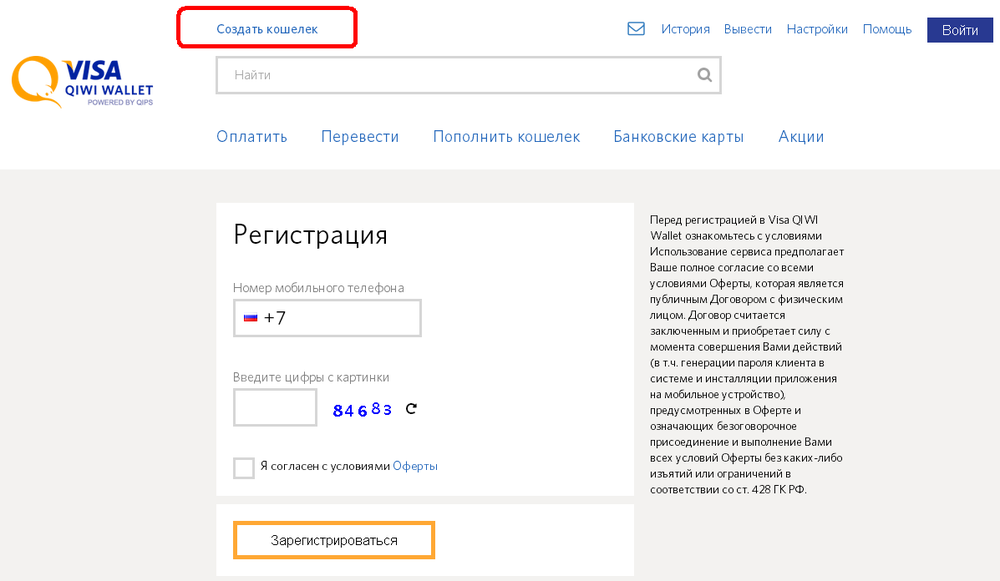Open Настройки in the top menu
The height and width of the screenshot is (581, 1000).
(817, 29)
